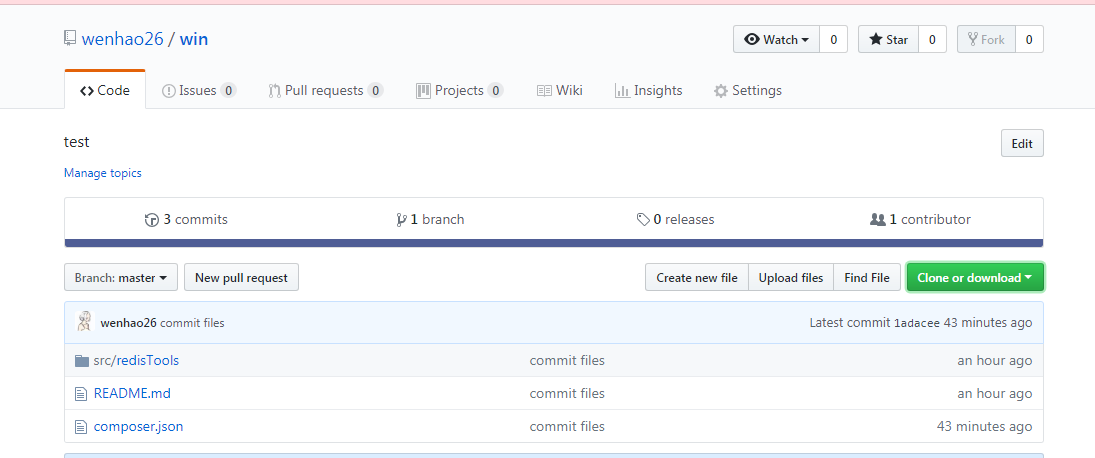
Task: Click the test description text
Action: [x=77, y=142]
